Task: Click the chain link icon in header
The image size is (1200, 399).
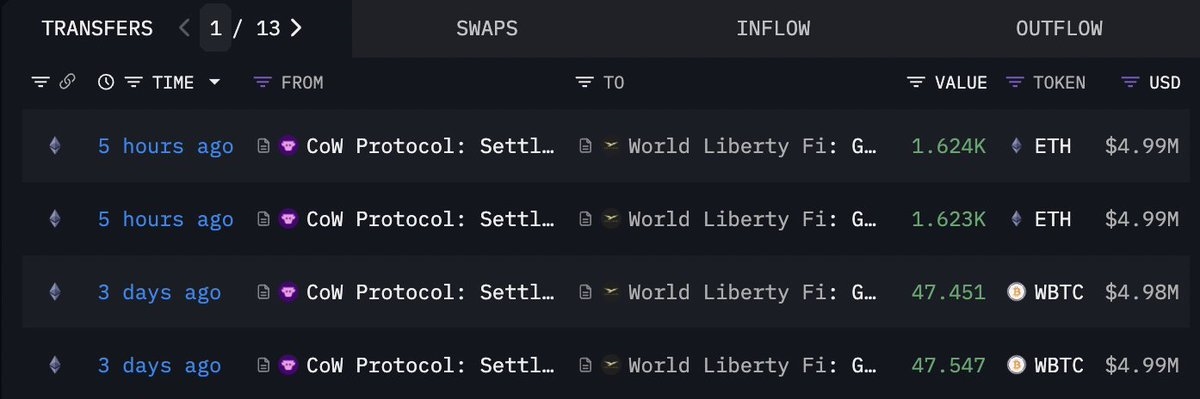Action: point(67,82)
